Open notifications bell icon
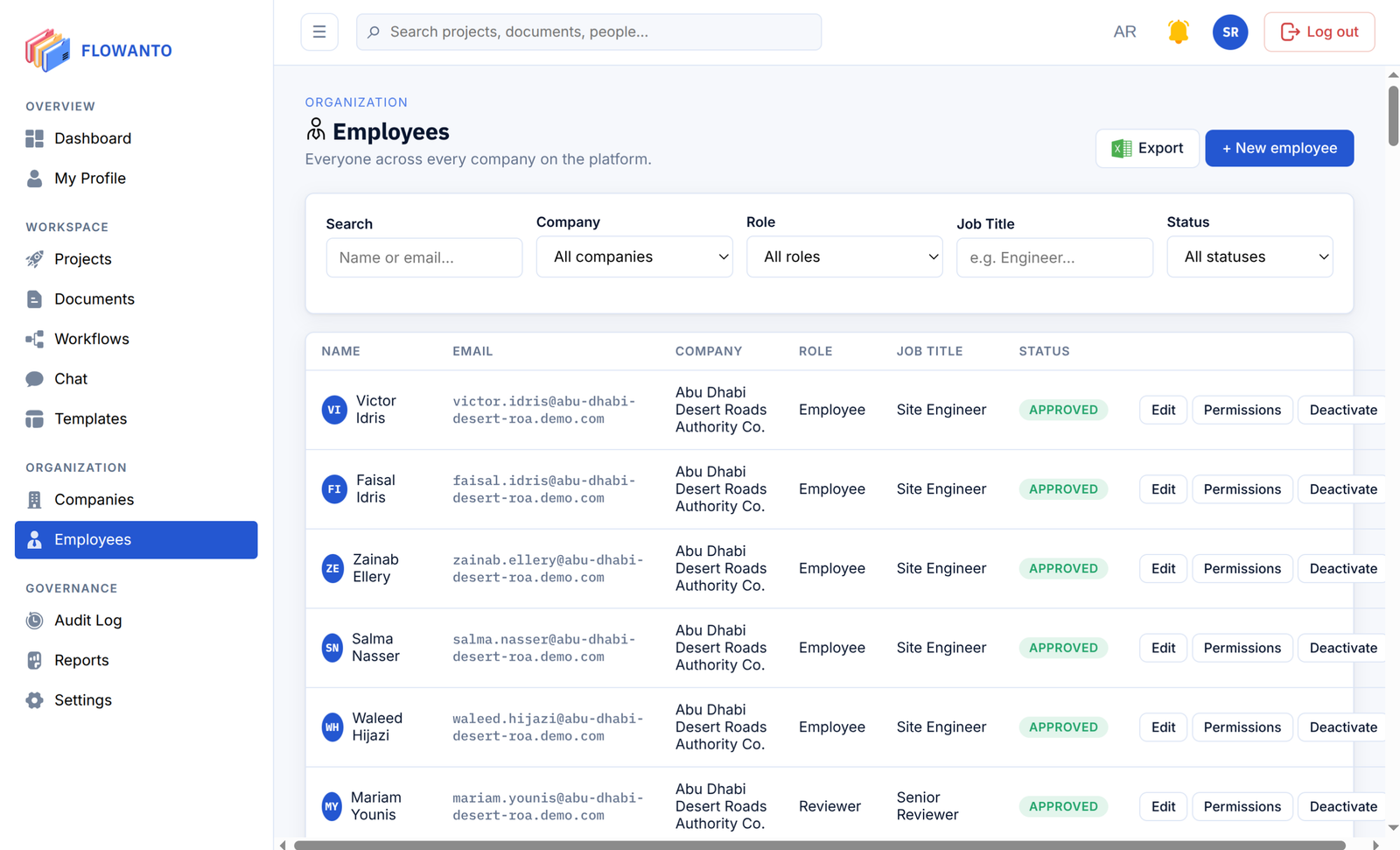This screenshot has width=1400, height=850. pyautogui.click(x=1179, y=32)
